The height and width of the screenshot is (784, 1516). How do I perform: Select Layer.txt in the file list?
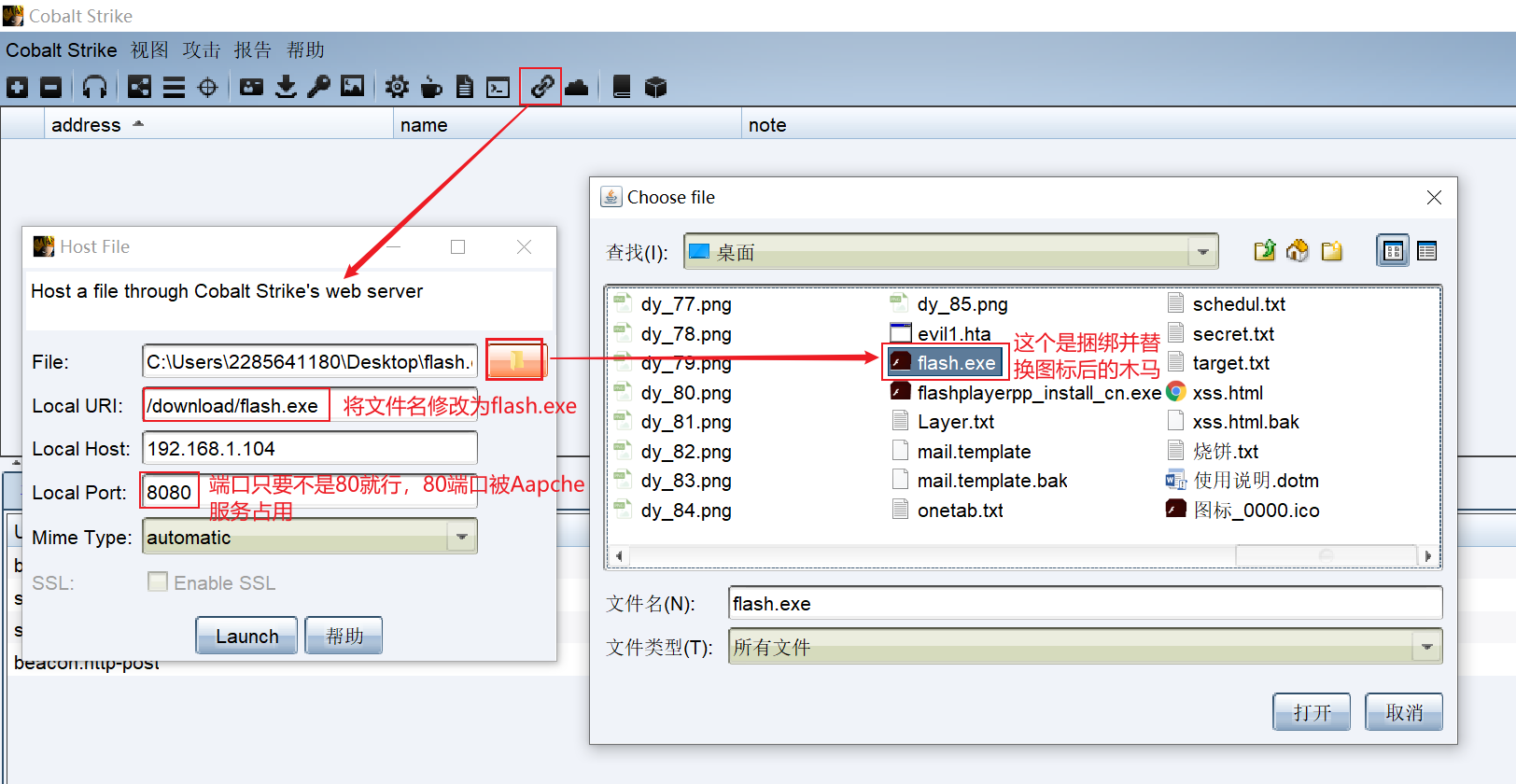click(x=943, y=421)
